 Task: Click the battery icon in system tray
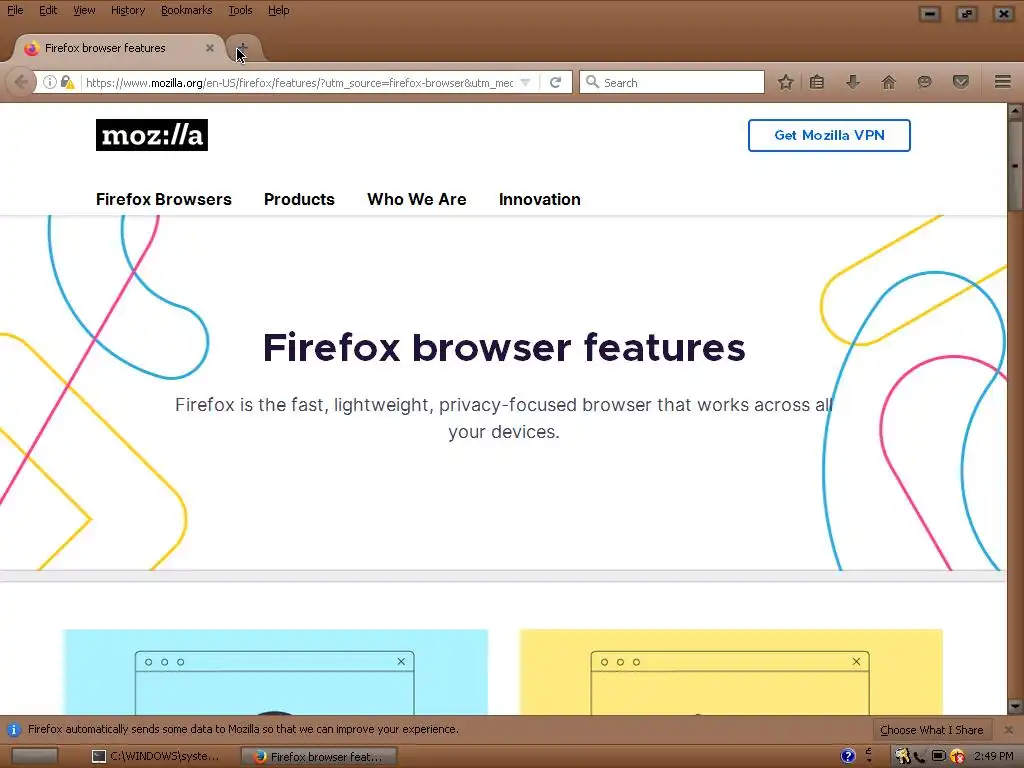(938, 756)
